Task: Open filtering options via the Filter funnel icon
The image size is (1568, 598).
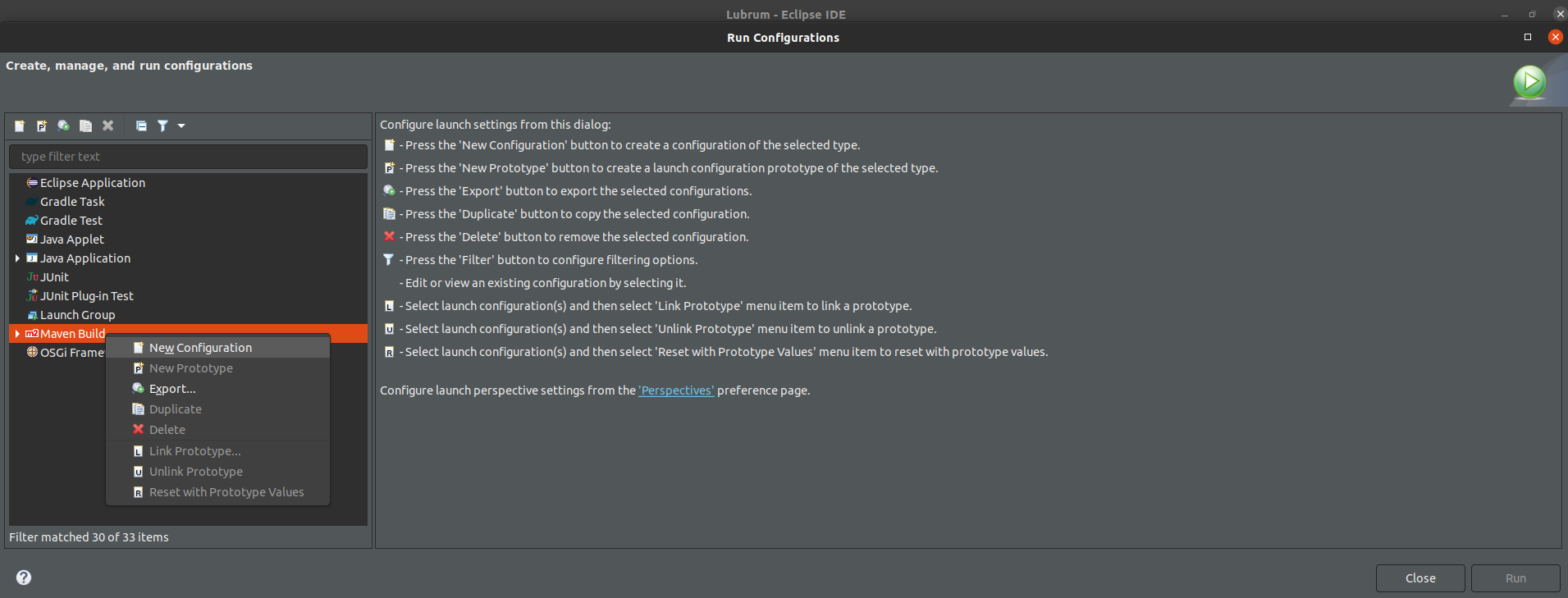Action: pos(162,126)
